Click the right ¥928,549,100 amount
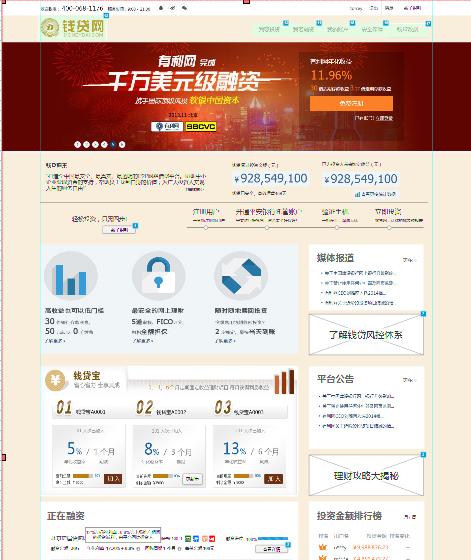 pos(361,179)
